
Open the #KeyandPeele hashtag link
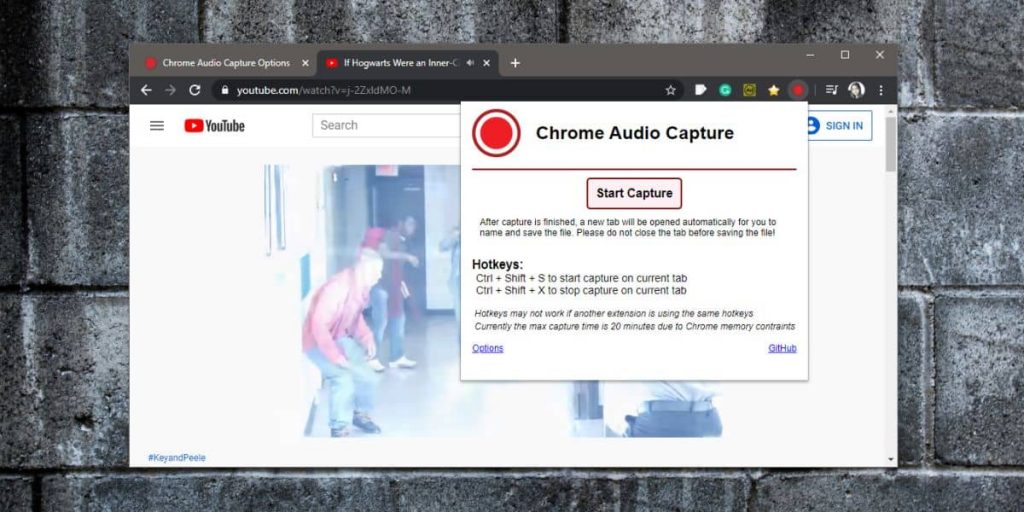(x=177, y=458)
